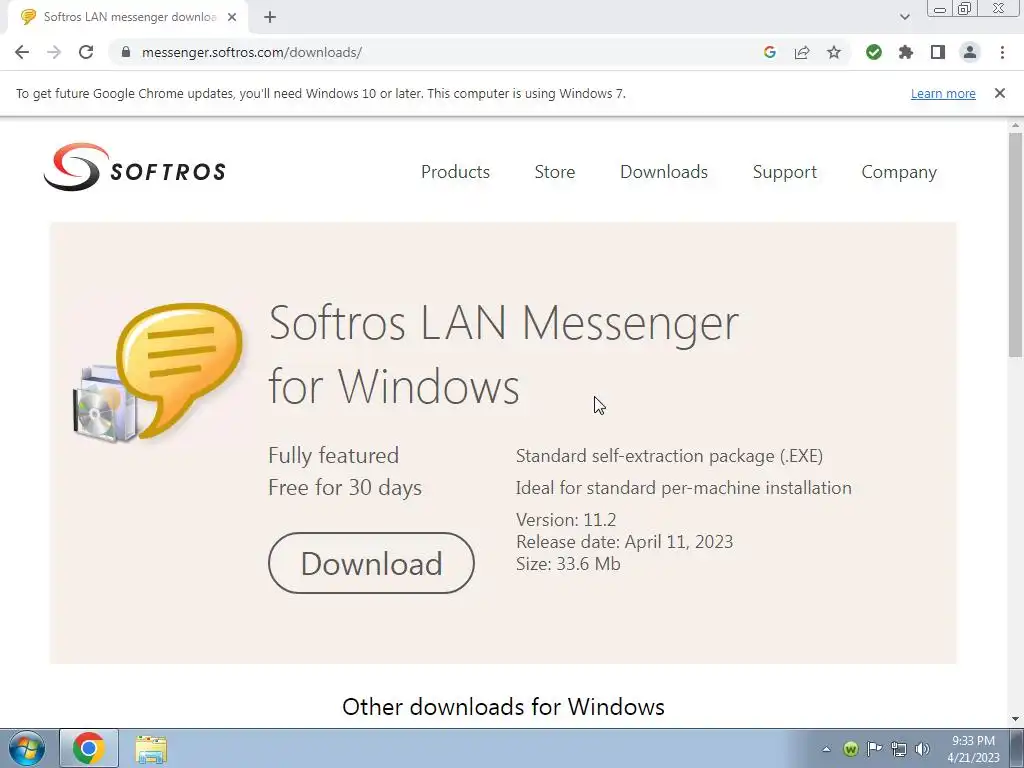Click the 'Free for 30 days' text
Image resolution: width=1024 pixels, height=768 pixels.
(345, 488)
